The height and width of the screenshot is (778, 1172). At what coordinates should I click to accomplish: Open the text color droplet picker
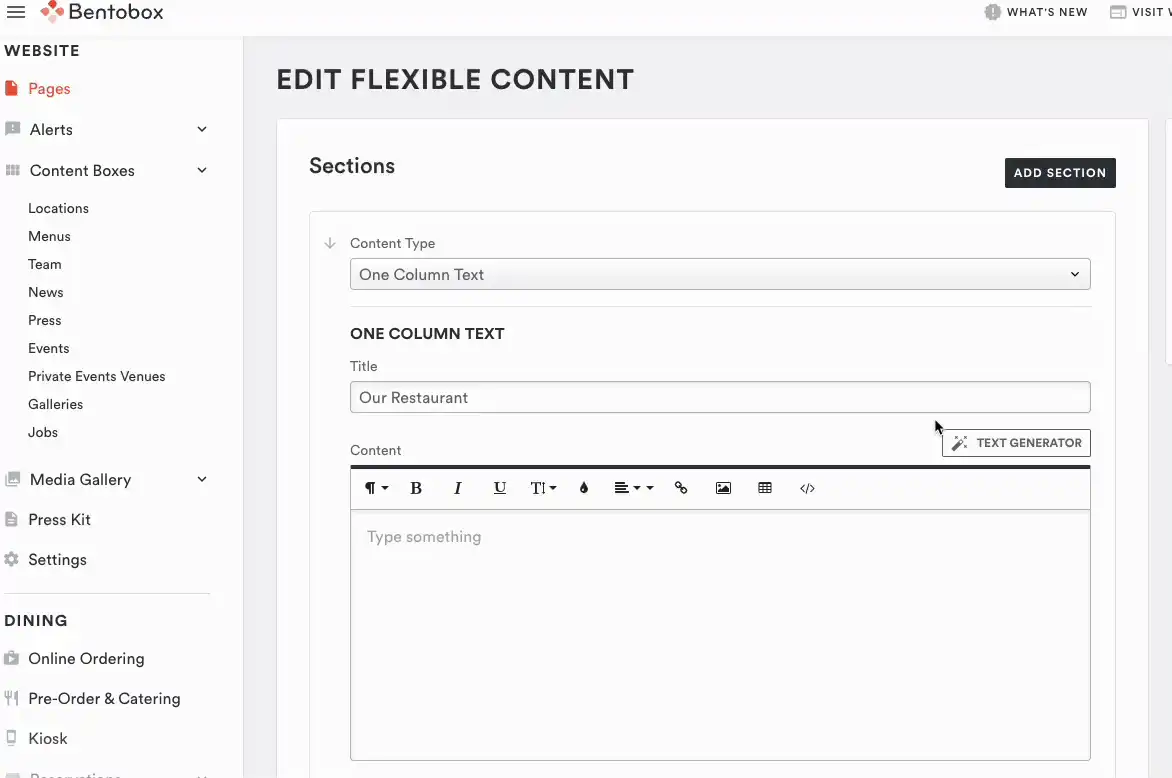(x=584, y=488)
